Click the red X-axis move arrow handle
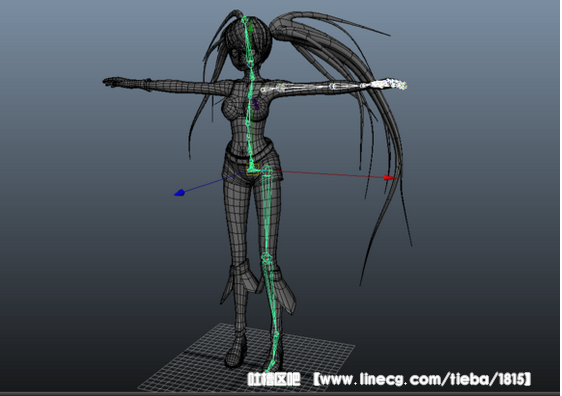This screenshot has height=396, width=562. coord(390,177)
